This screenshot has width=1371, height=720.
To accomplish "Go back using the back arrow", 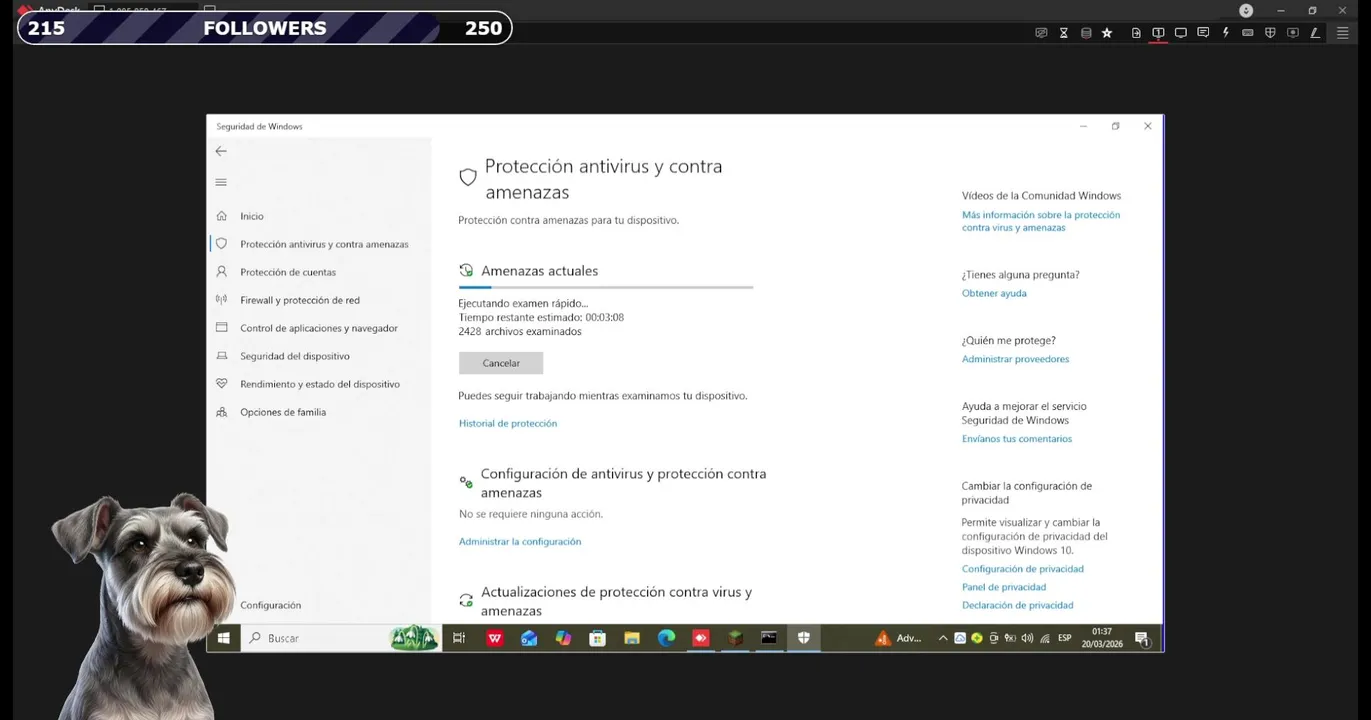I will click(x=221, y=151).
